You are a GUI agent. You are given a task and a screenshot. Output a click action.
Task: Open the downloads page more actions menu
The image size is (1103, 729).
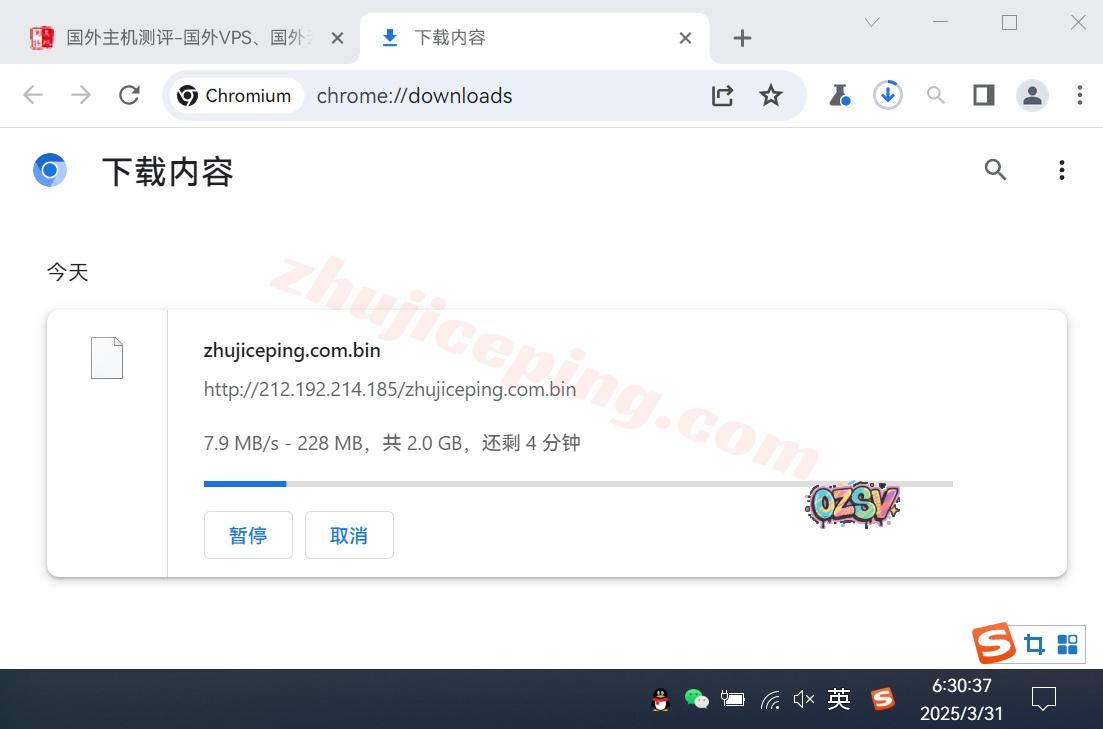(1061, 170)
